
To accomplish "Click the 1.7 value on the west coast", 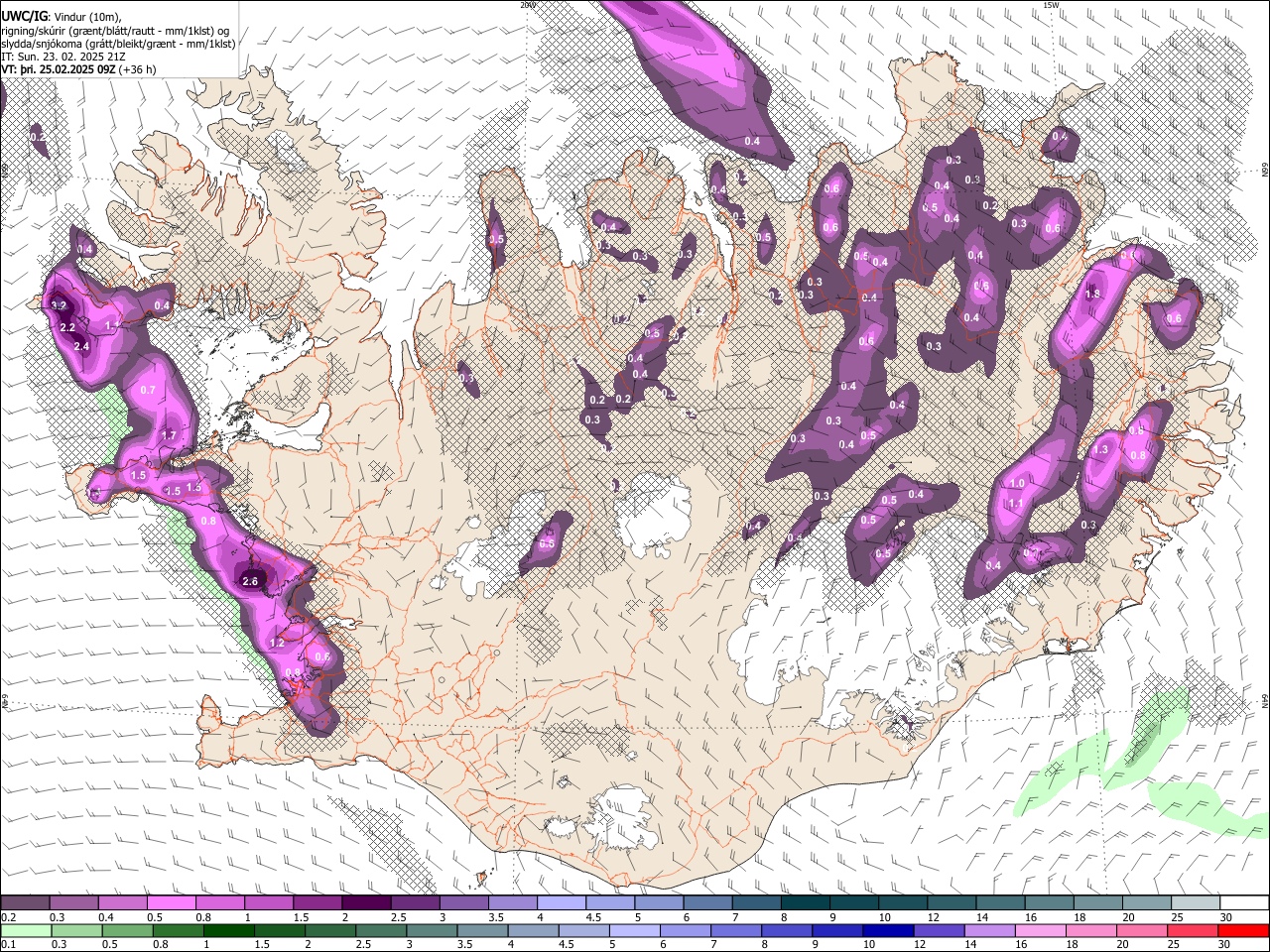I will [x=169, y=435].
